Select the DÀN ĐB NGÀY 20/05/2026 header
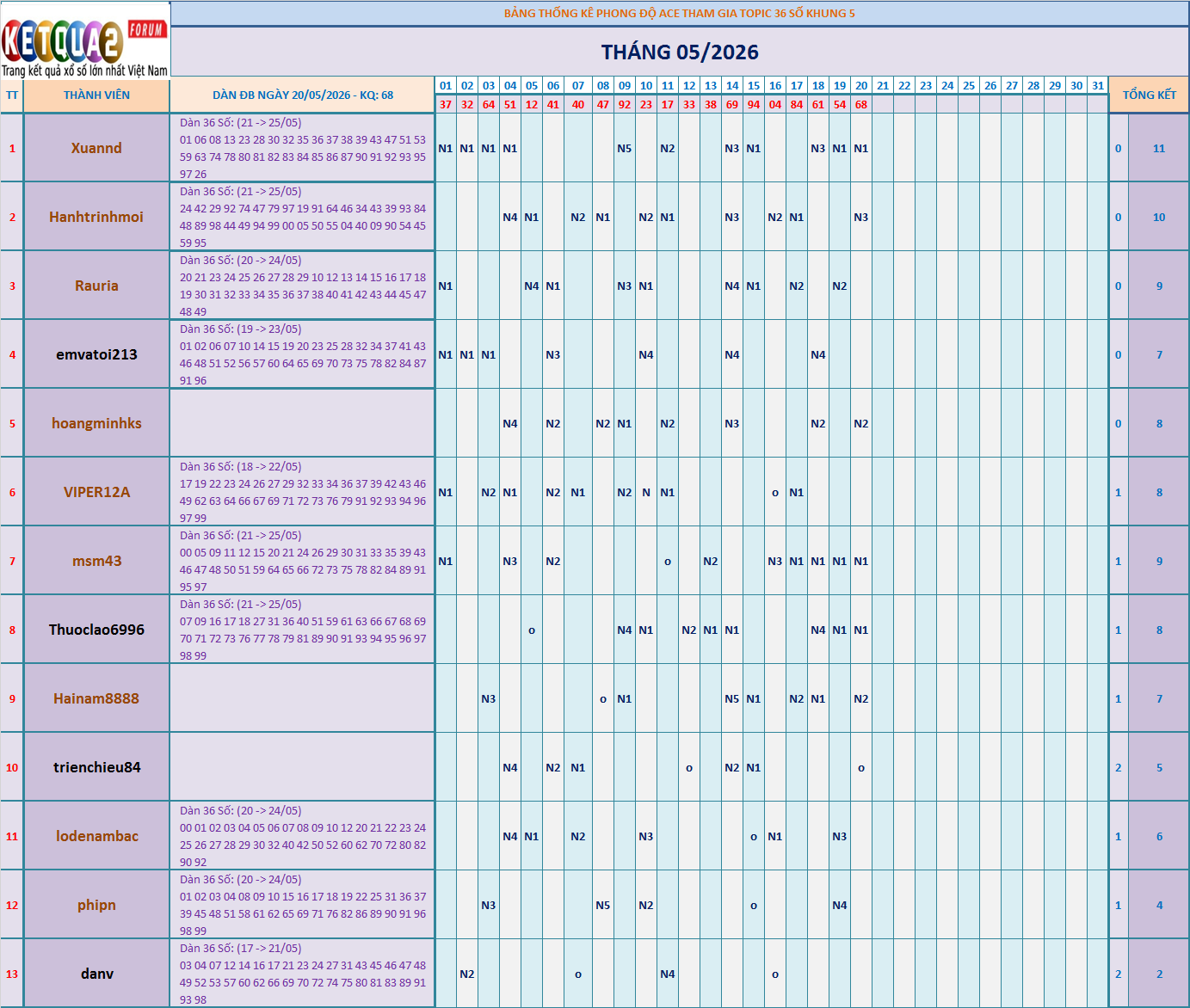 [x=303, y=95]
